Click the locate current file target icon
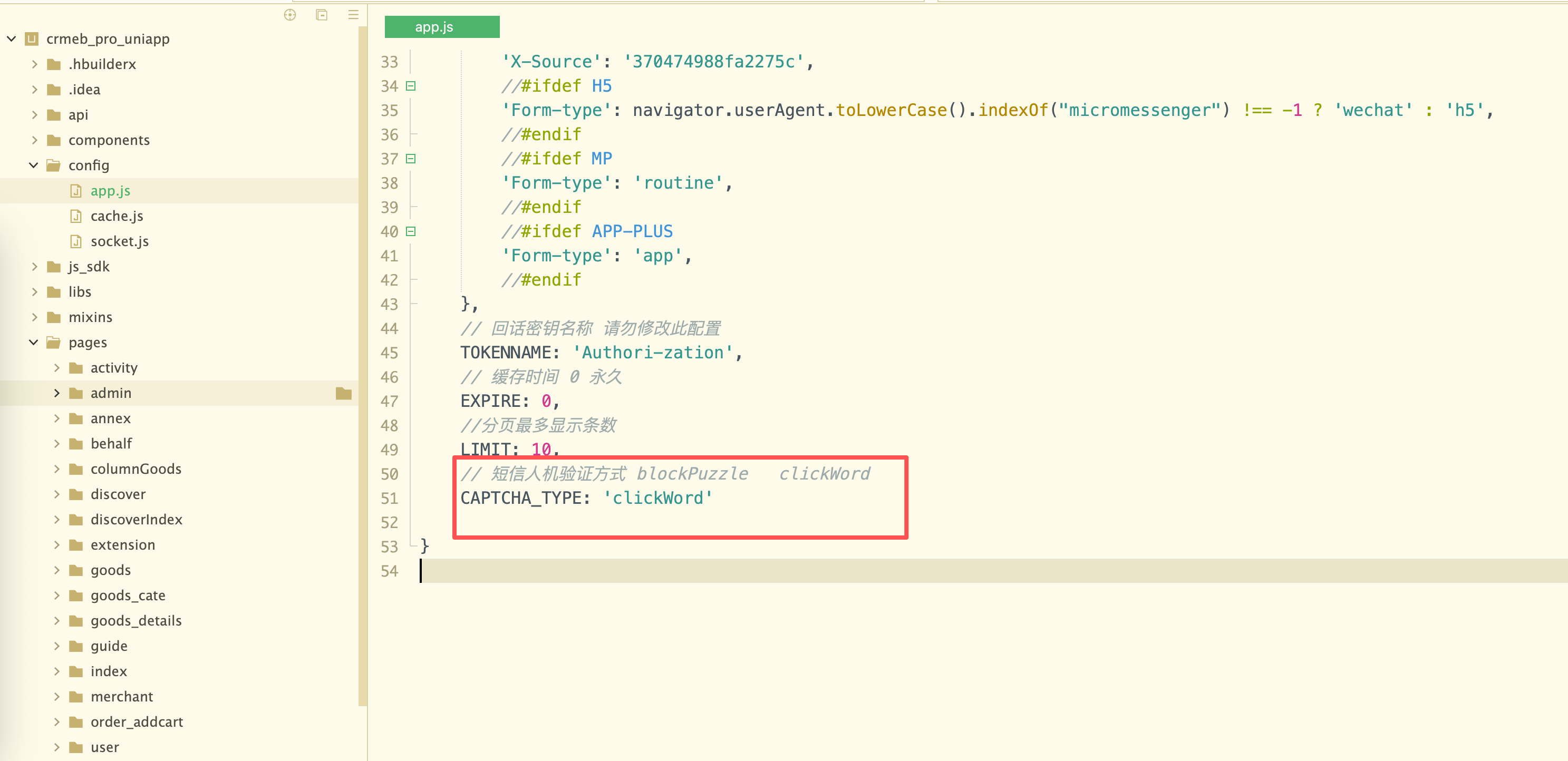This screenshot has height=761, width=1568. 290,15
